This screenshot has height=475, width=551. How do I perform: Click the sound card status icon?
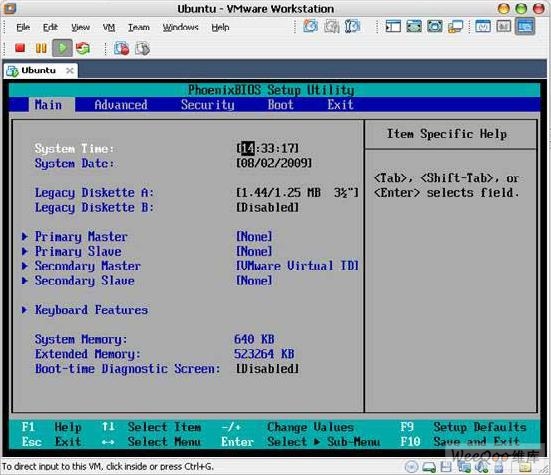(x=482, y=467)
